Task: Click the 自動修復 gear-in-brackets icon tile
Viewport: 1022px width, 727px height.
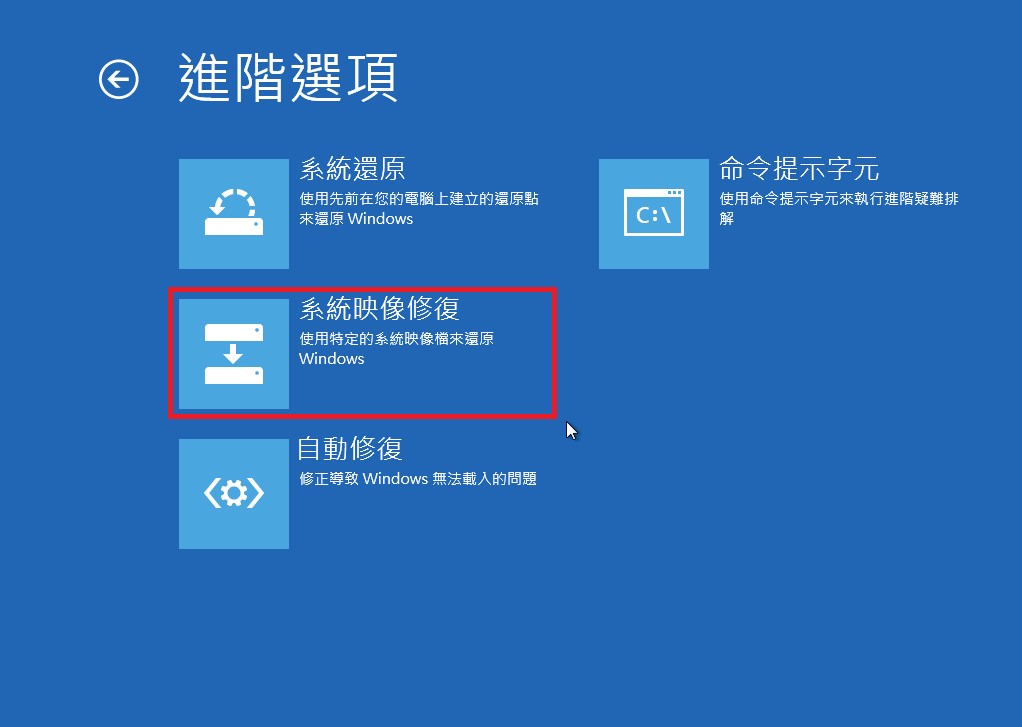Action: [x=234, y=494]
